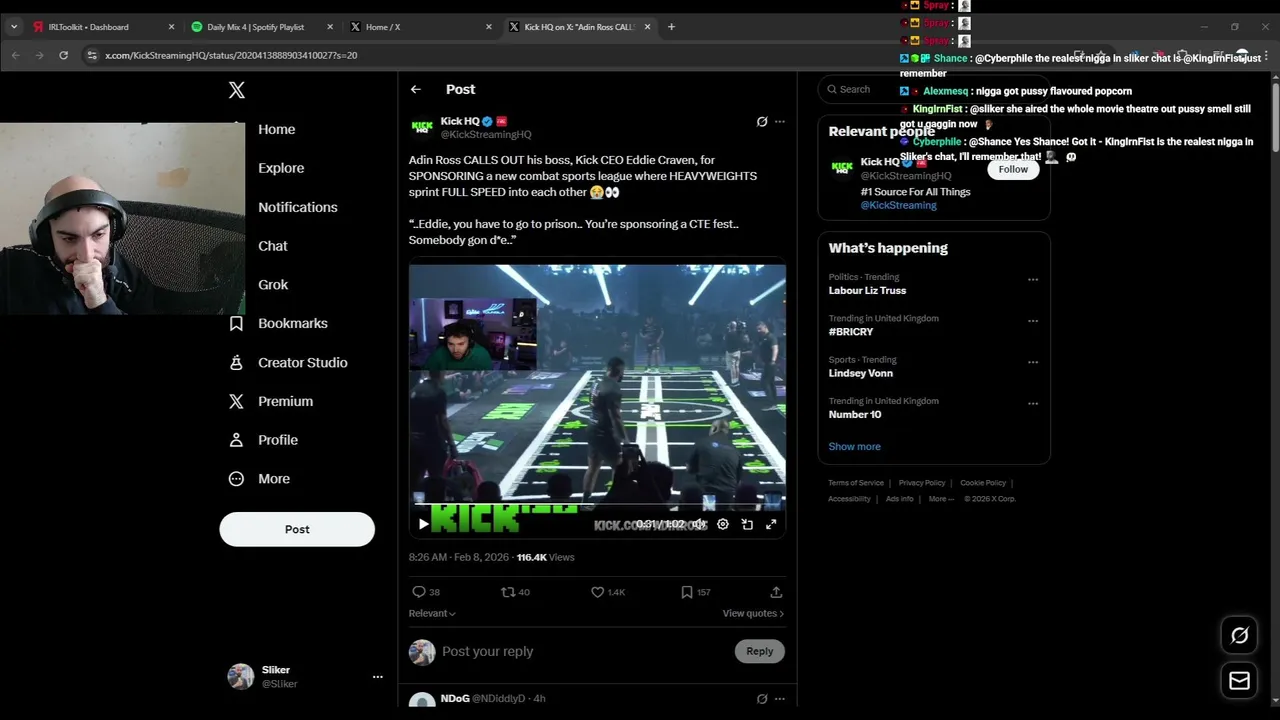Unmute the video volume icon
Viewport: 1280px width, 720px height.
pos(699,524)
